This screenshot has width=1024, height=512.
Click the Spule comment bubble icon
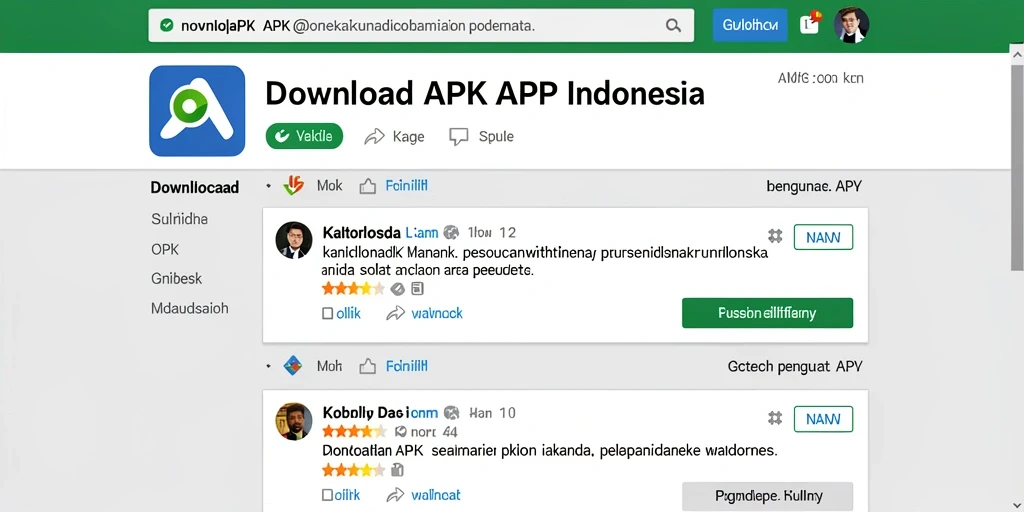[x=459, y=136]
